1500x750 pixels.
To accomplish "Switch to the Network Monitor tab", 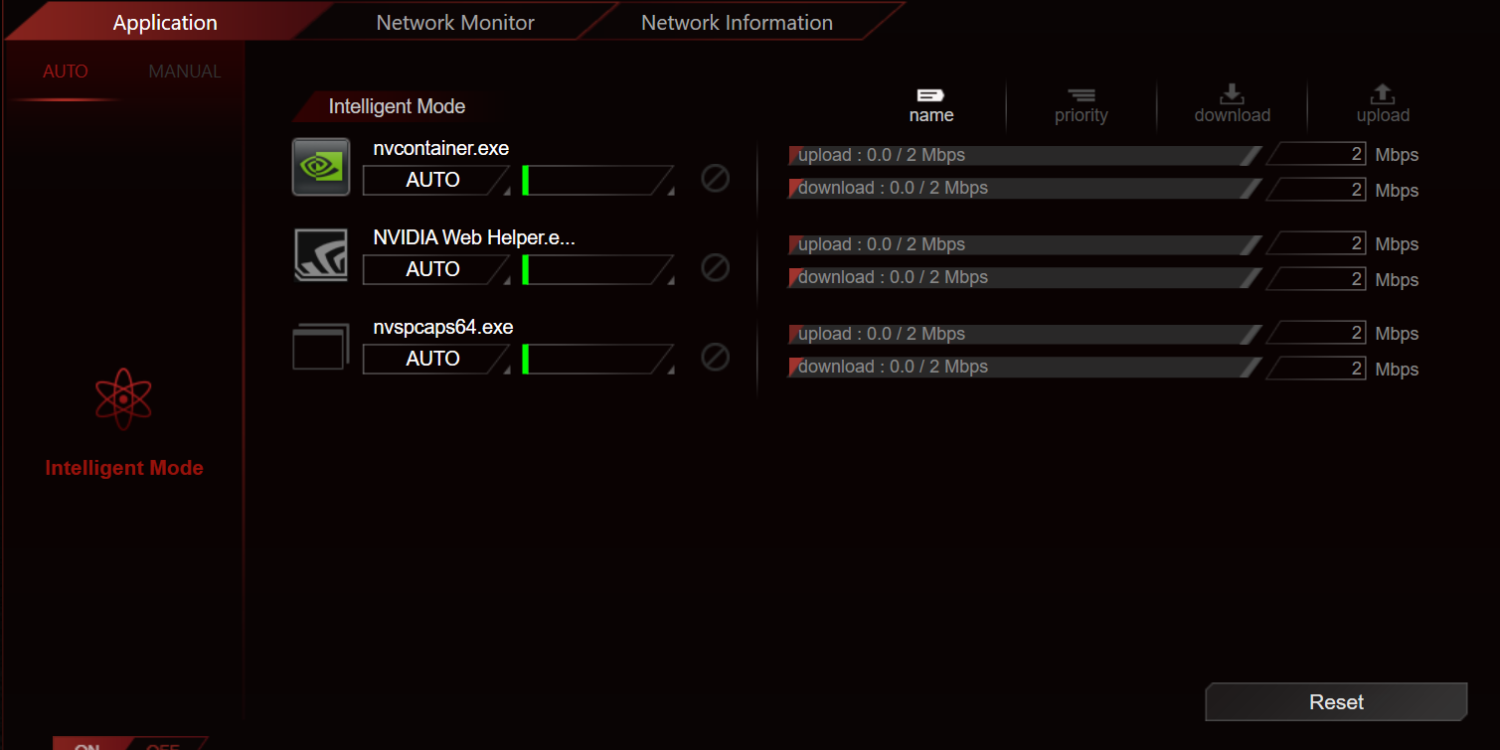I will click(455, 23).
